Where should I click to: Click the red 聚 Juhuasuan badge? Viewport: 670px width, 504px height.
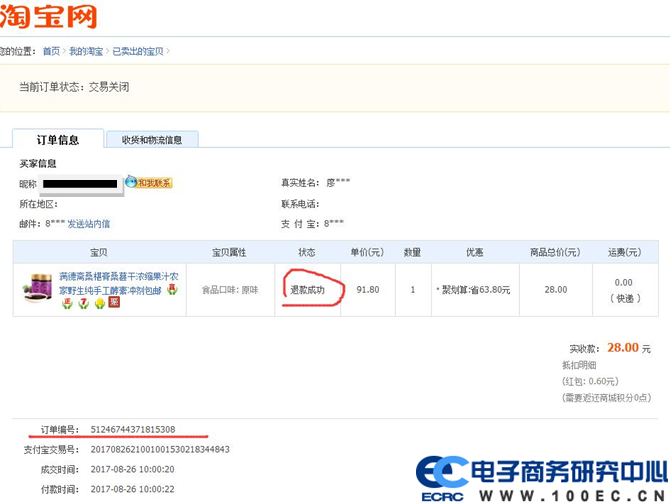click(114, 302)
